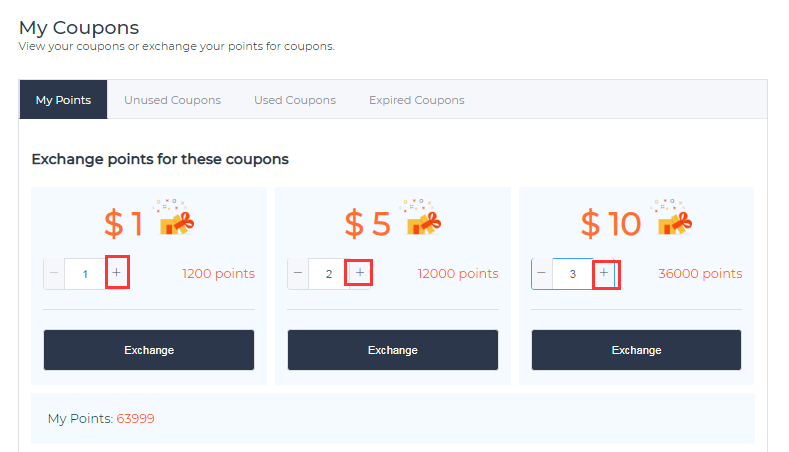Select the My Points tab
Viewport: 789px width, 452px height.
pyautogui.click(x=63, y=100)
